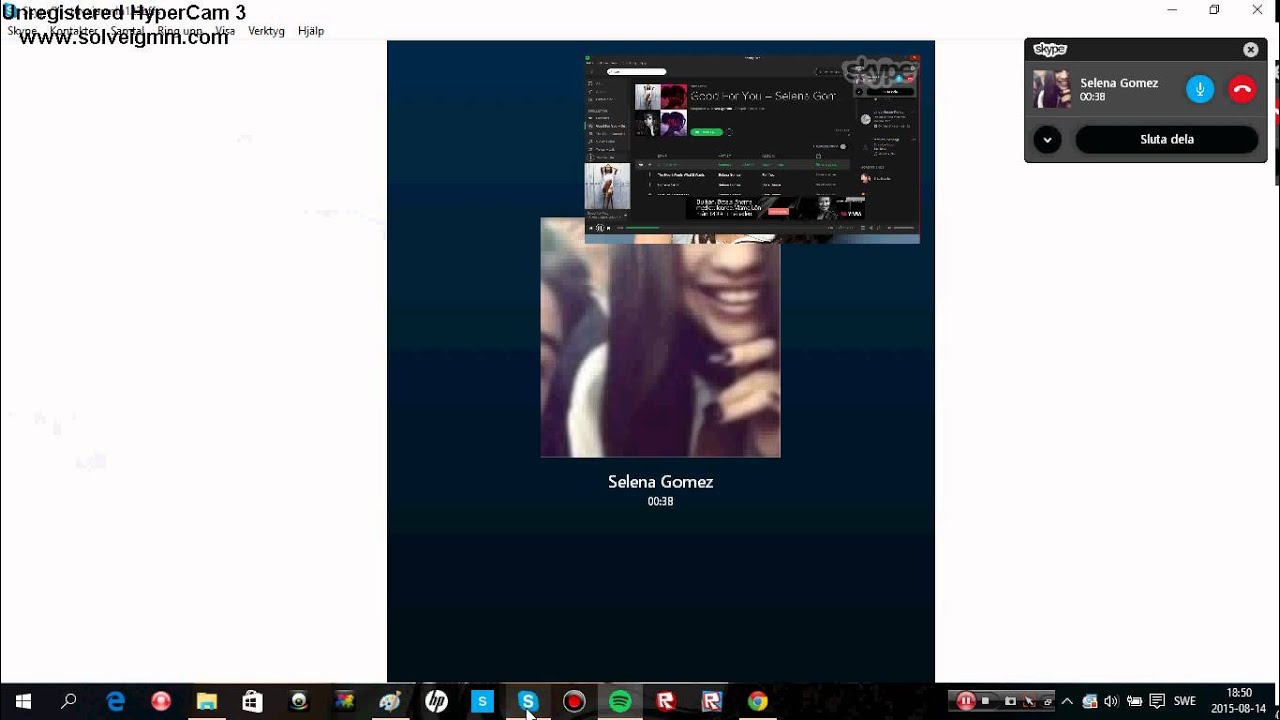Open the red circle app in taskbar

pyautogui.click(x=161, y=702)
